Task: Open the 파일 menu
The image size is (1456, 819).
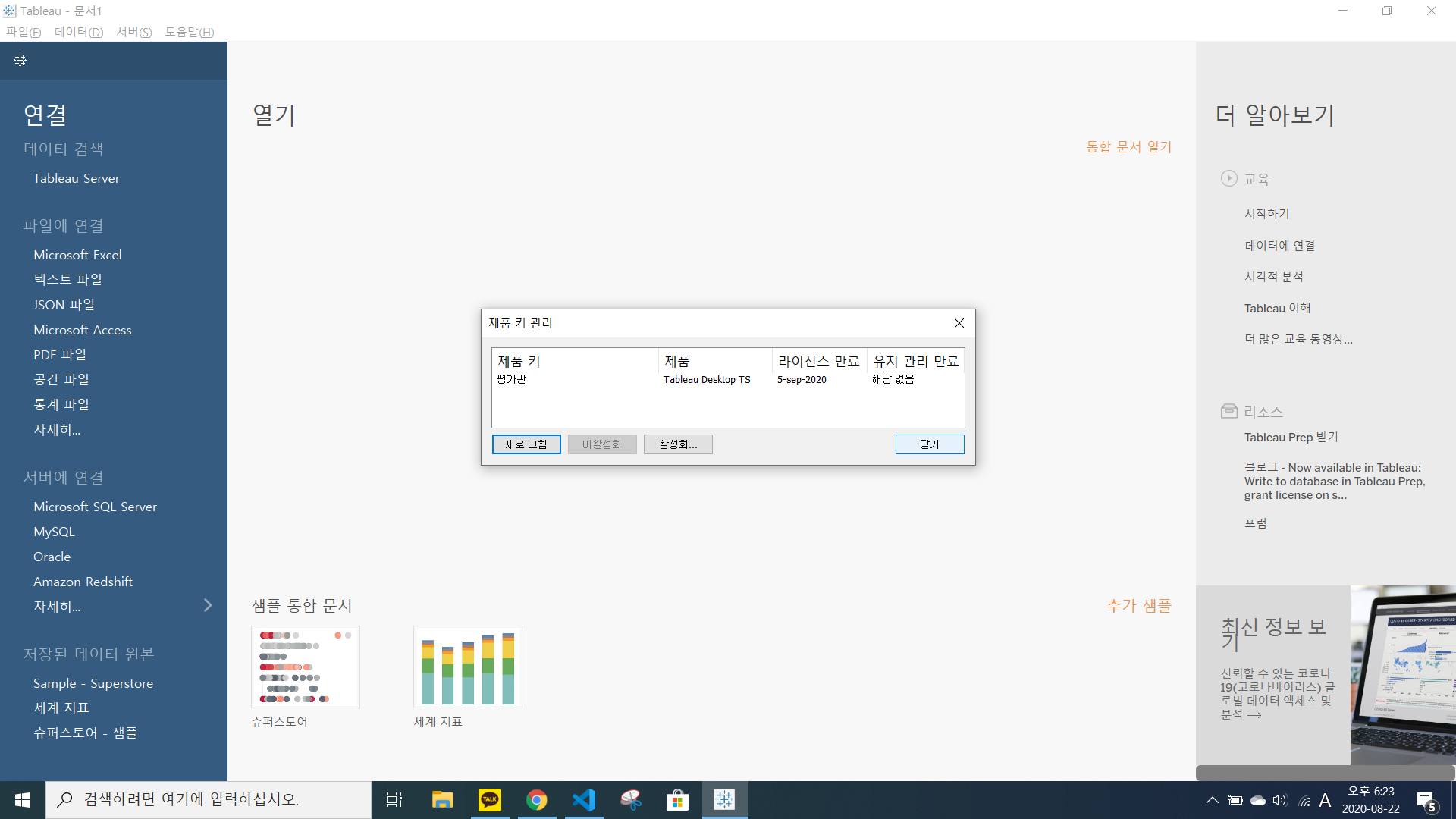Action: click(x=24, y=32)
